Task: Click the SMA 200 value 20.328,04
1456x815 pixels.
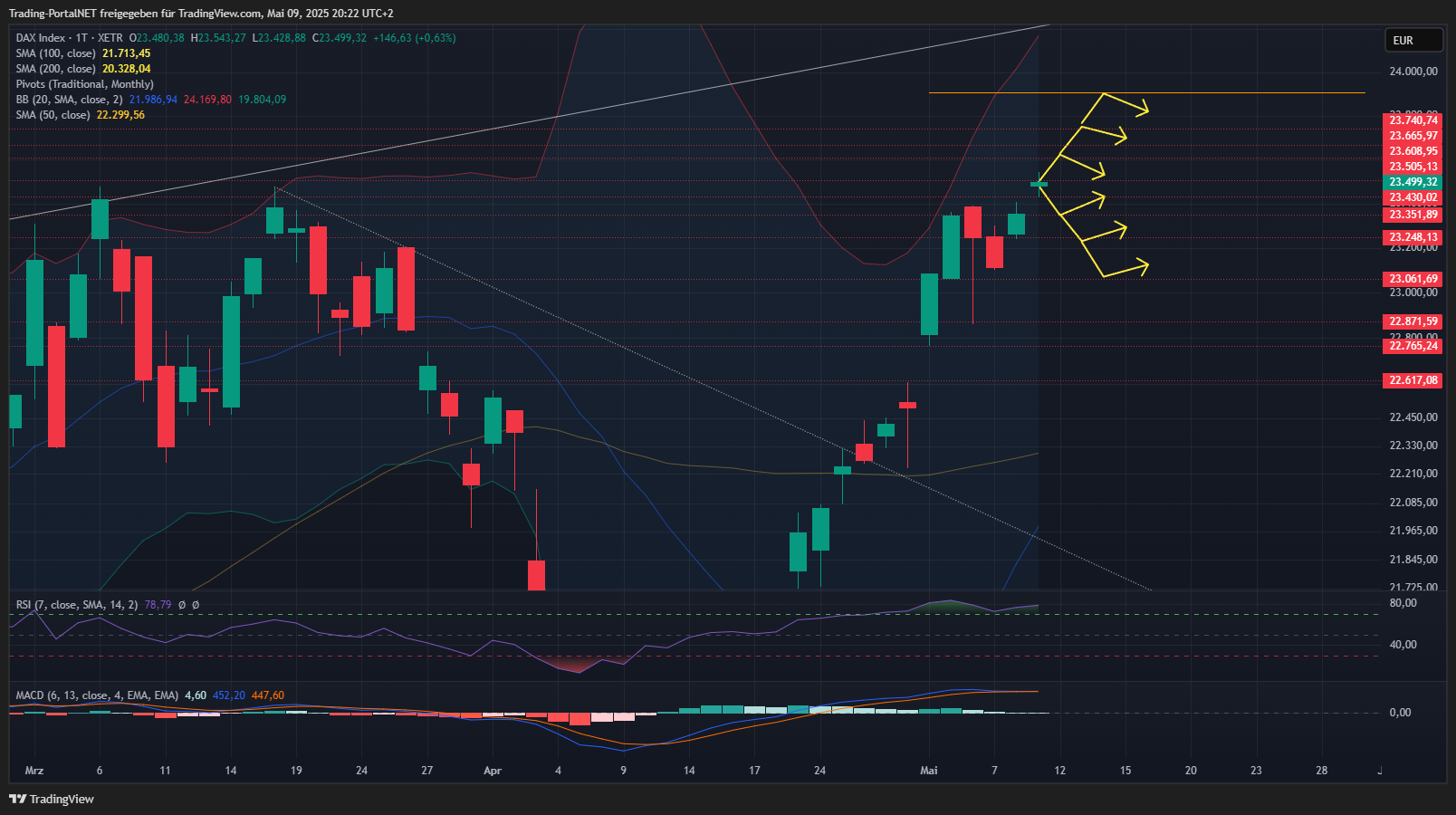Action: [127, 69]
